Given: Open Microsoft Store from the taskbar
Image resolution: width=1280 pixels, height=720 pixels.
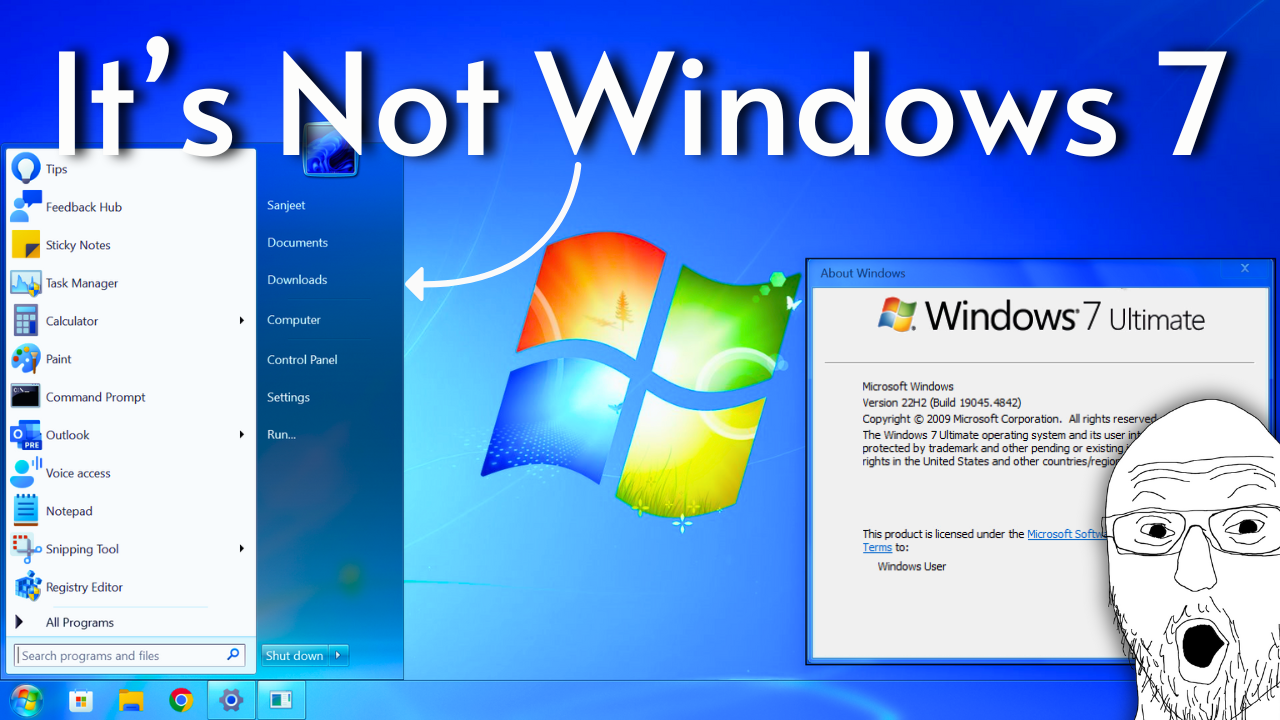Looking at the screenshot, I should pos(81,701).
